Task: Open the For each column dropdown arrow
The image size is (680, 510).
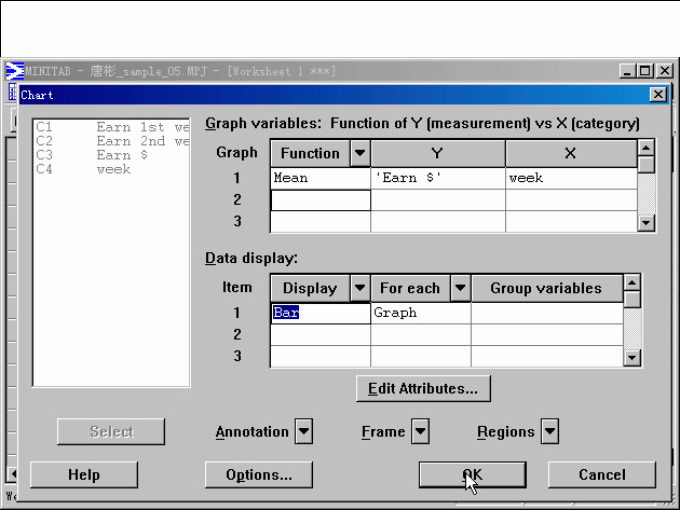Action: 460,288
